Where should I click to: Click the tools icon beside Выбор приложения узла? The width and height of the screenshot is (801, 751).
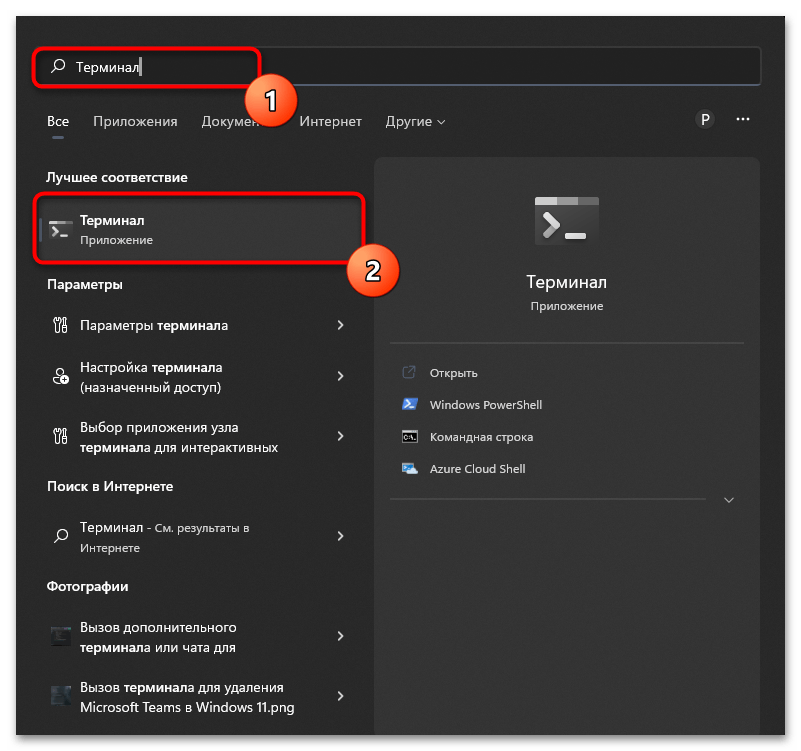click(x=60, y=436)
